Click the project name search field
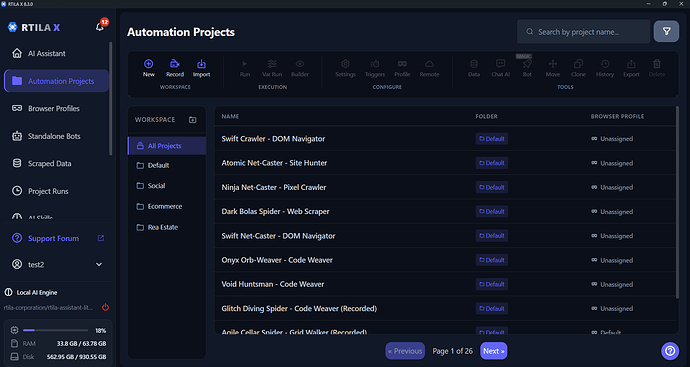Screen dimensions: 690x367 (x=584, y=32)
